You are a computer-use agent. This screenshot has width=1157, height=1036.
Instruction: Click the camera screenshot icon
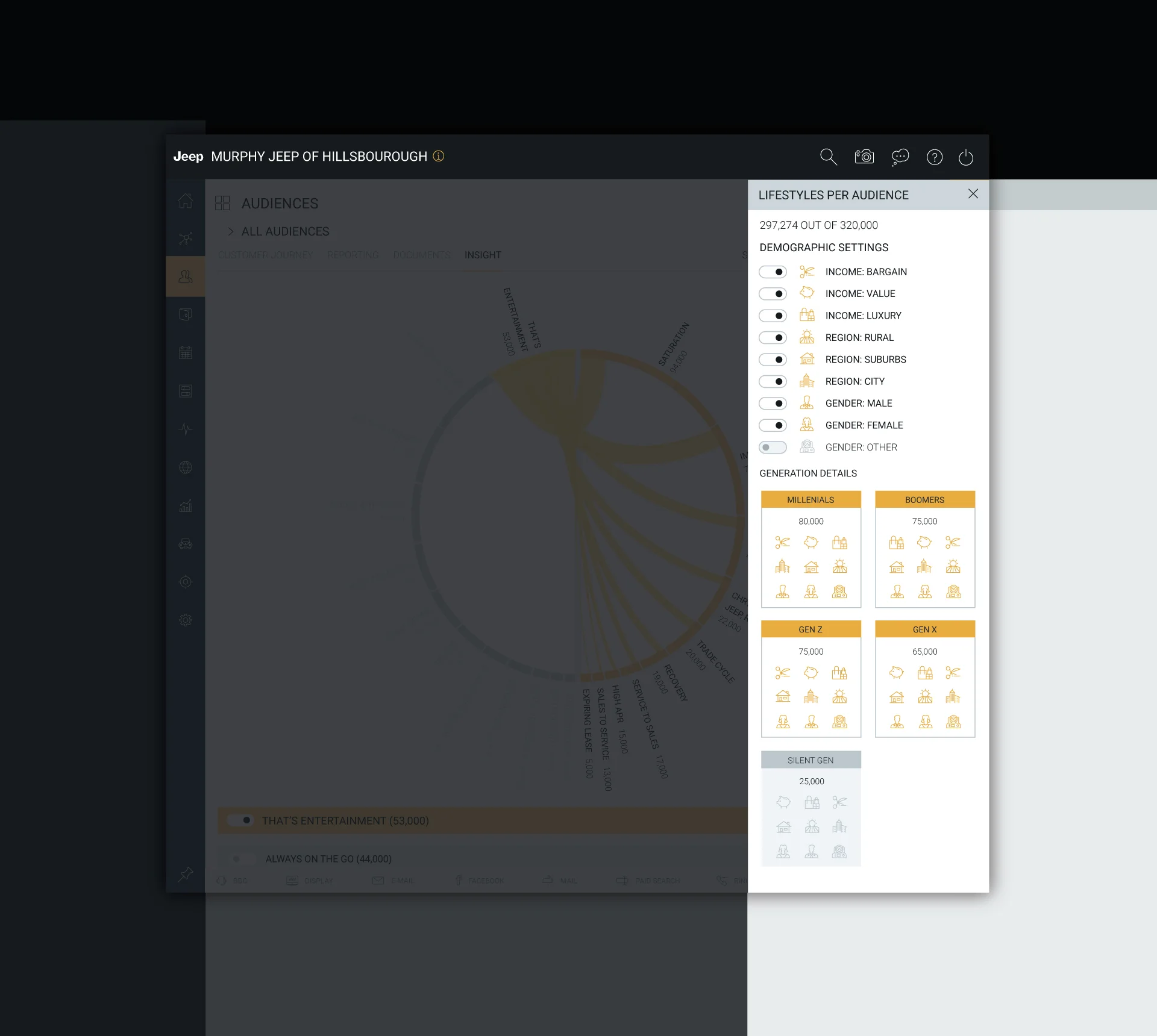tap(864, 157)
